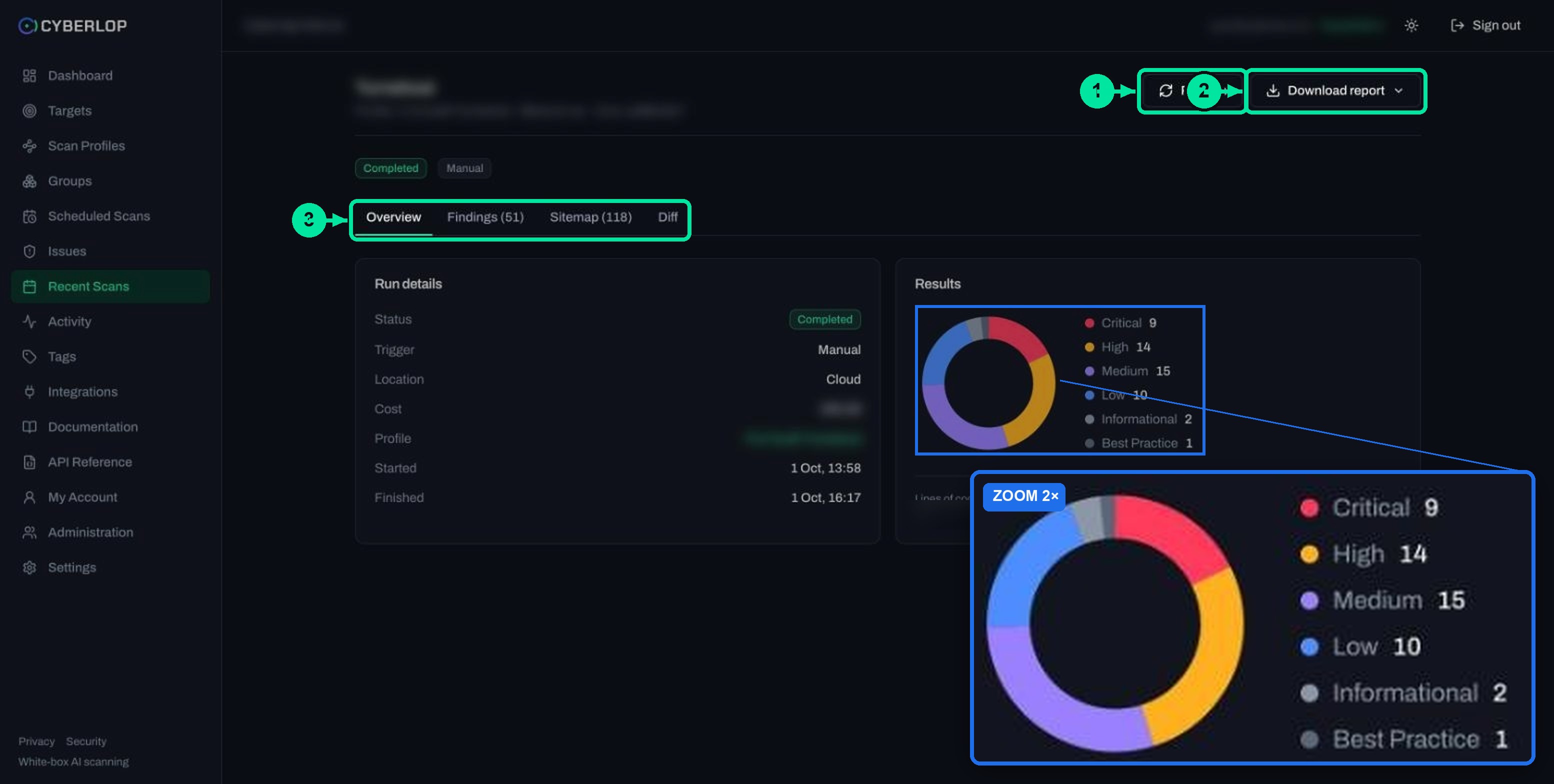Click the Issues shield icon
This screenshot has height=784, width=1554.
pyautogui.click(x=29, y=251)
